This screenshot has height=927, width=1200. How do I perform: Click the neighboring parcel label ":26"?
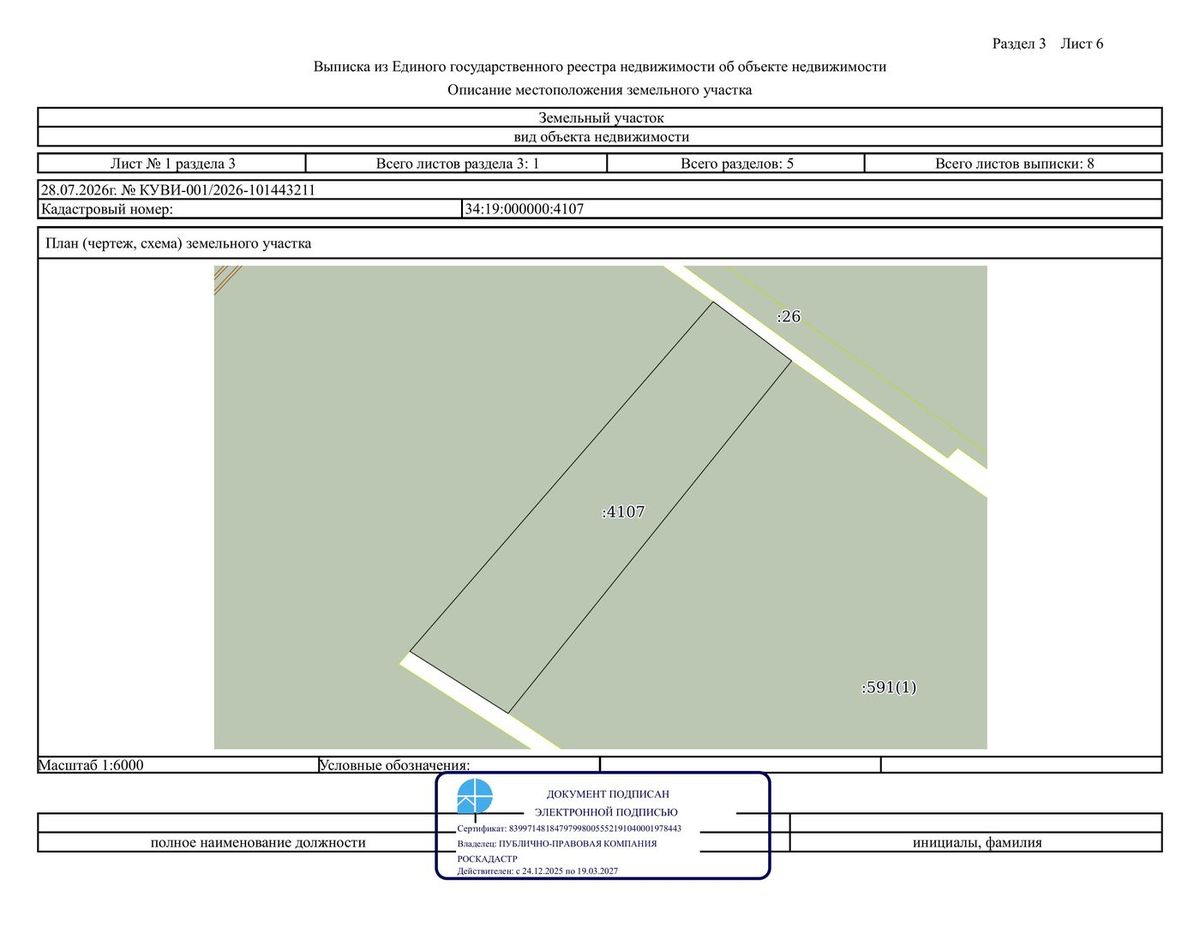coord(789,316)
